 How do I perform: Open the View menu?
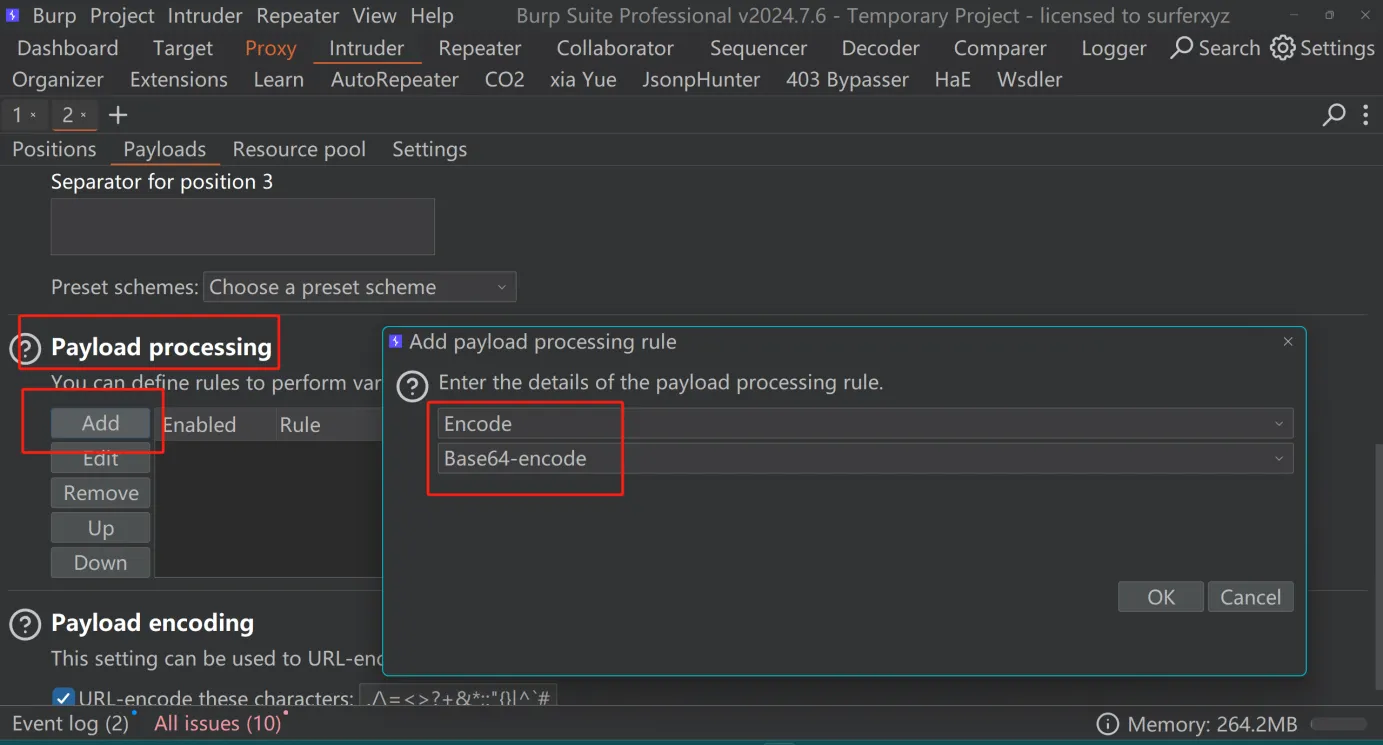click(375, 16)
